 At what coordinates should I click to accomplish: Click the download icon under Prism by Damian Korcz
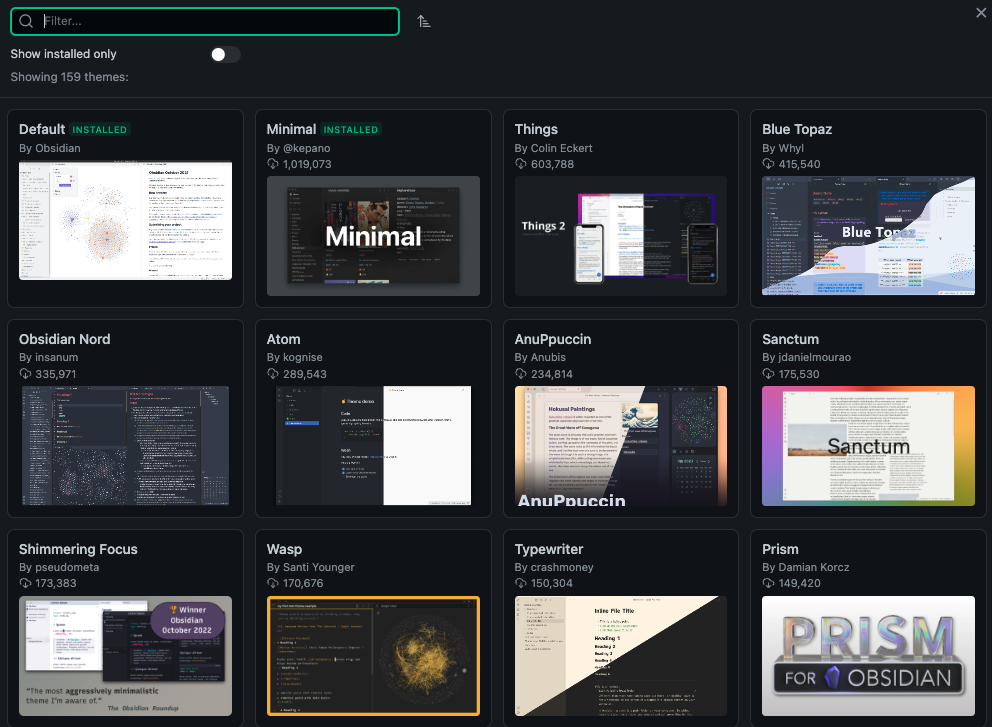pyautogui.click(x=767, y=582)
